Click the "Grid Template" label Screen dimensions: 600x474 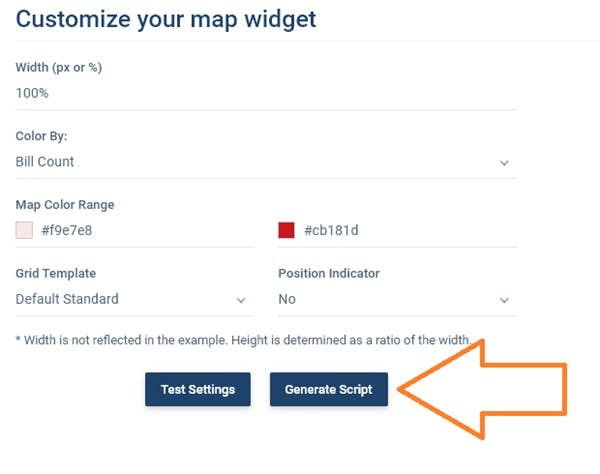coord(56,273)
